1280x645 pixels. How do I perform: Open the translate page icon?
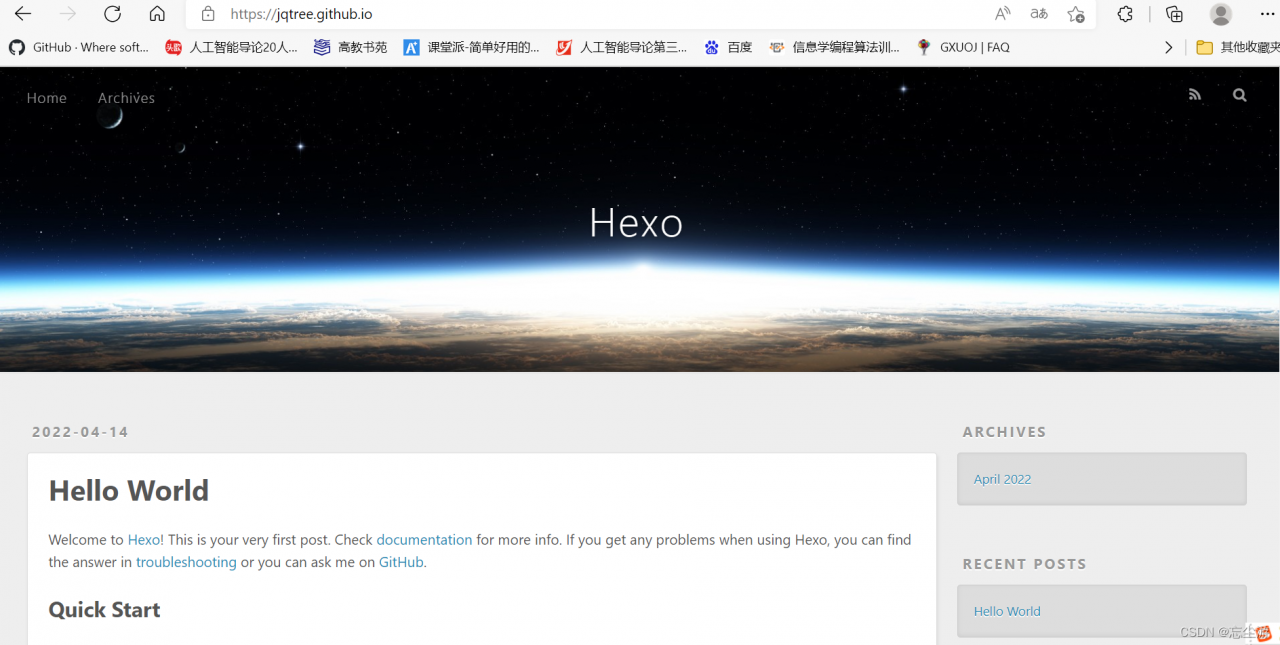tap(1039, 14)
